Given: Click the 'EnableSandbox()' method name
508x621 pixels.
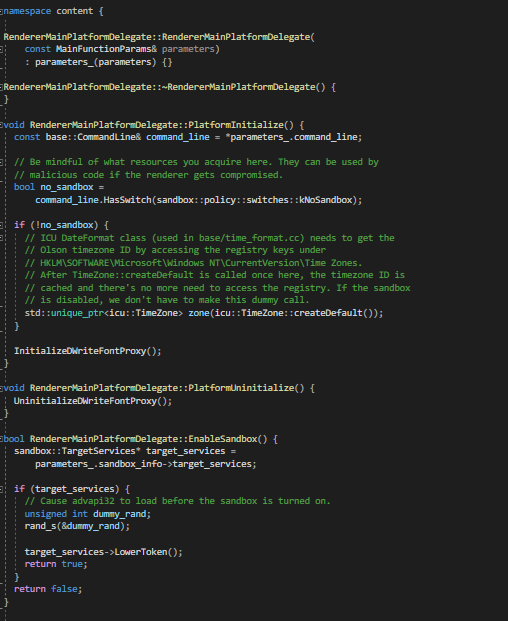Looking at the screenshot, I should [x=228, y=439].
